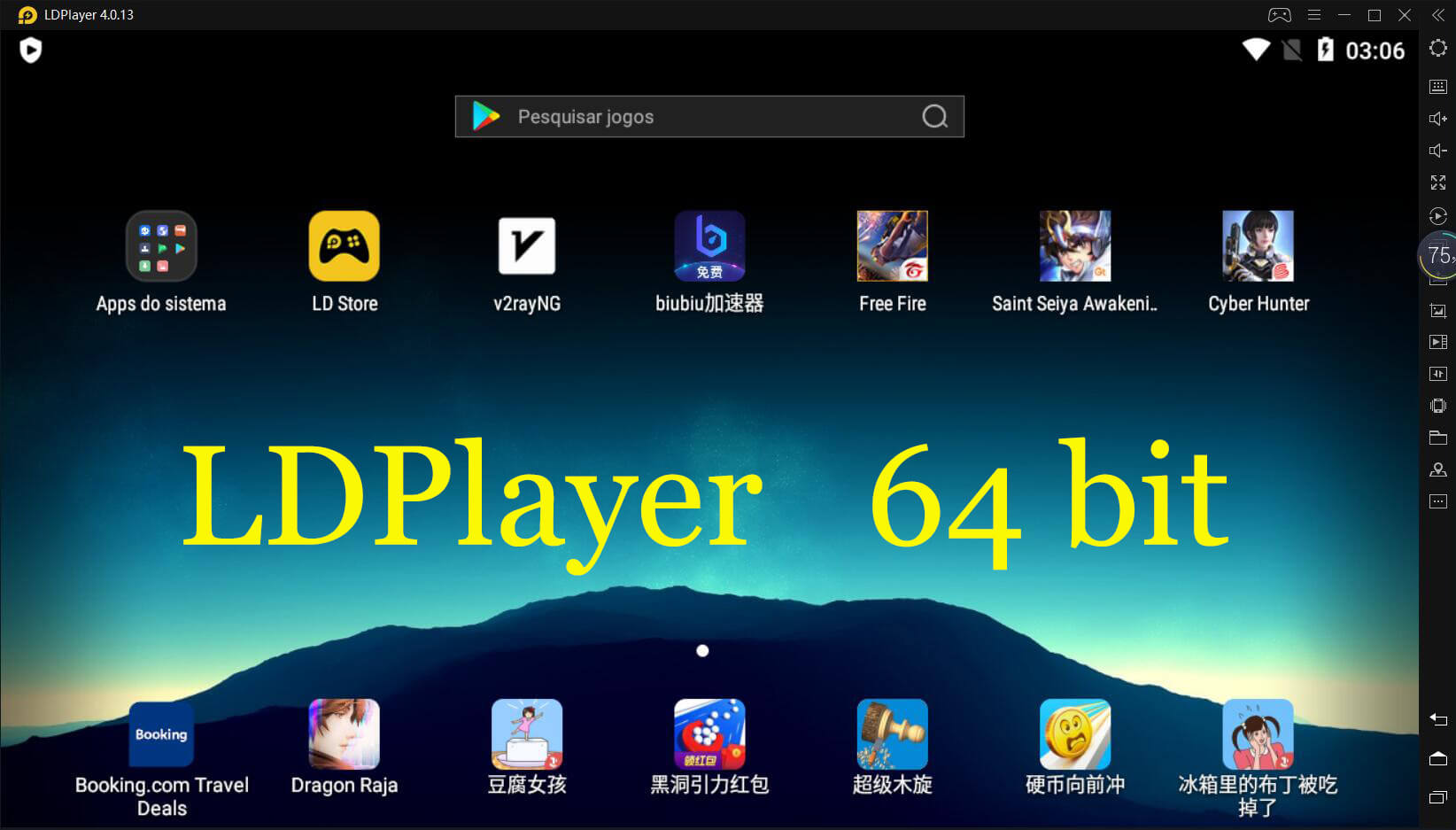
Task: Open the 超级木旋 game
Action: point(893,734)
